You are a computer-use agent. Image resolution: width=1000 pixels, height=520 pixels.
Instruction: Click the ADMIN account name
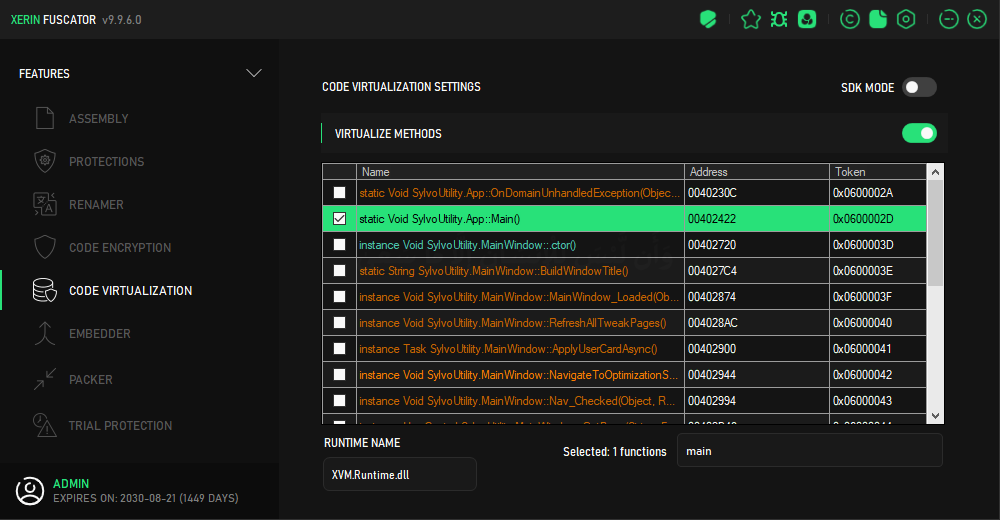pyautogui.click(x=71, y=484)
